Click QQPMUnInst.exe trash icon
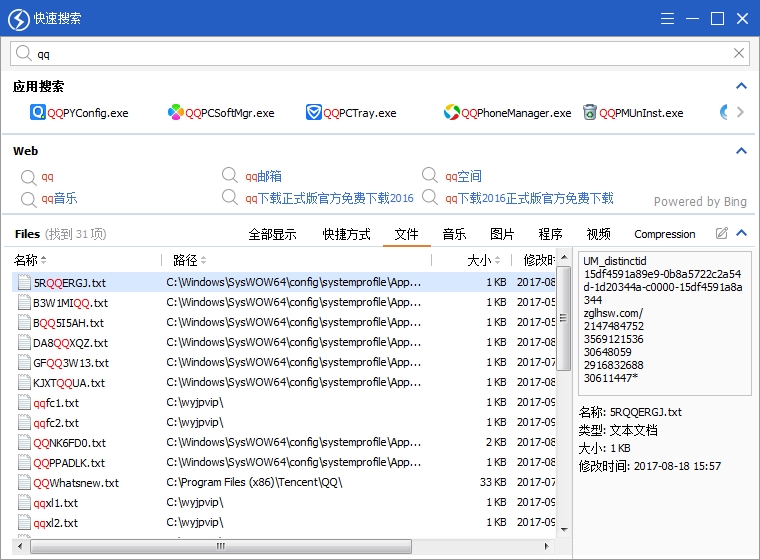Screen dimensions: 760x560 pos(590,113)
